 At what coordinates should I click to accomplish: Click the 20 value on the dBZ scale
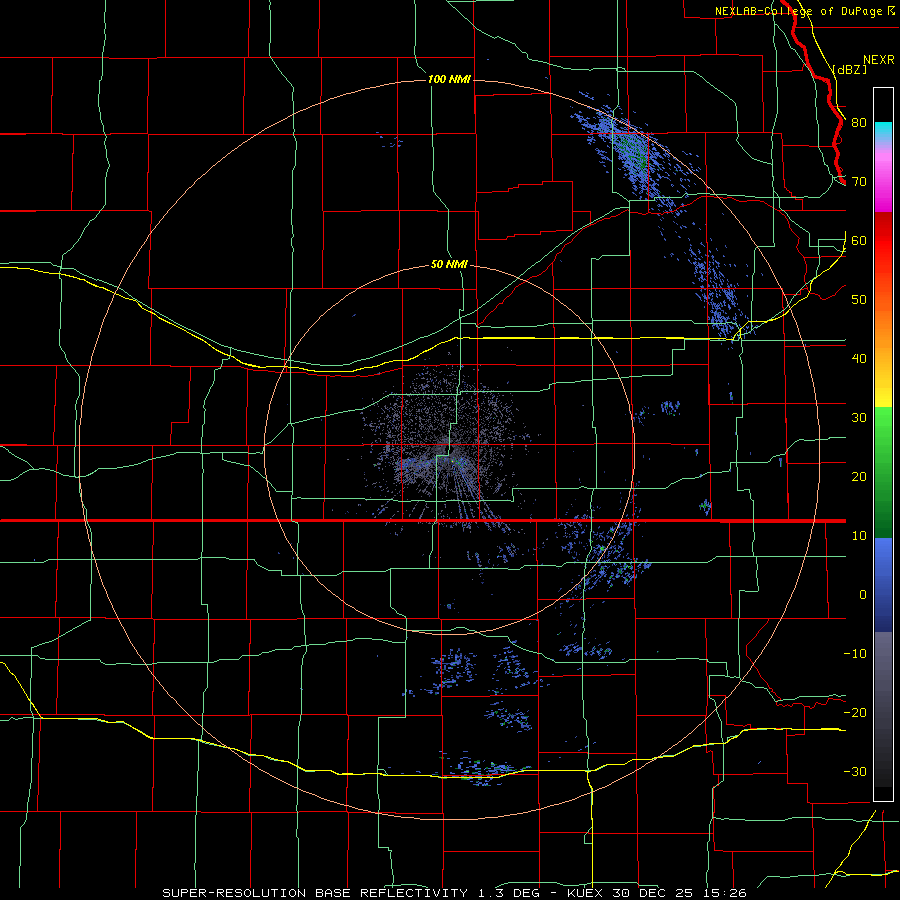[859, 476]
